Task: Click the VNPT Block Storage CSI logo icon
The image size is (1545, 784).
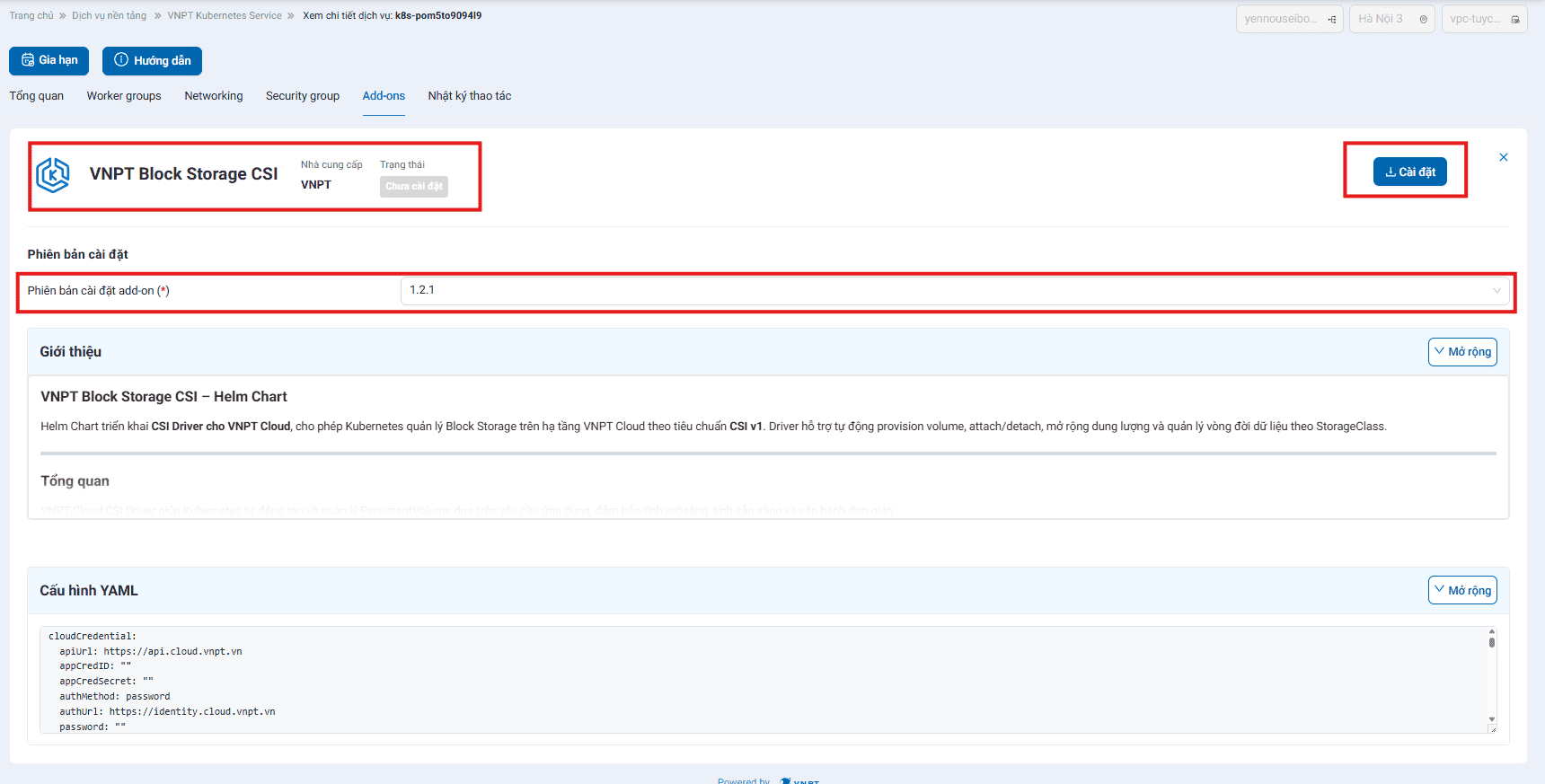Action: point(53,175)
